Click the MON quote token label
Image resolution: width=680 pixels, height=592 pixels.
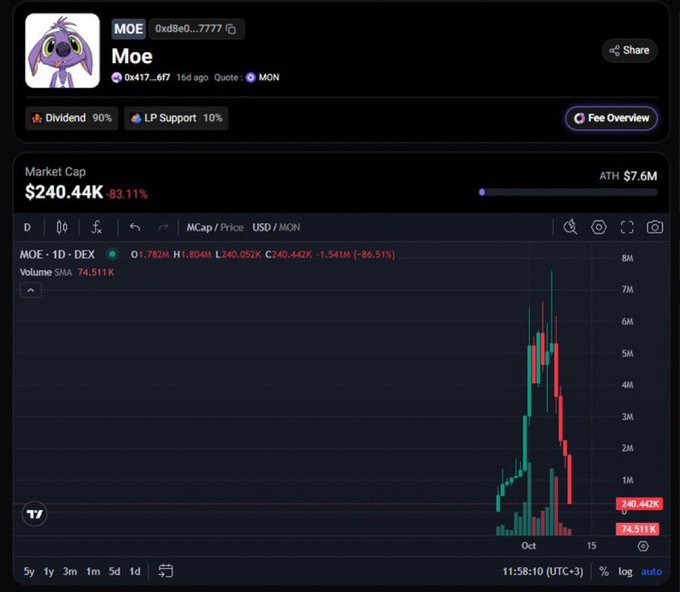269,78
